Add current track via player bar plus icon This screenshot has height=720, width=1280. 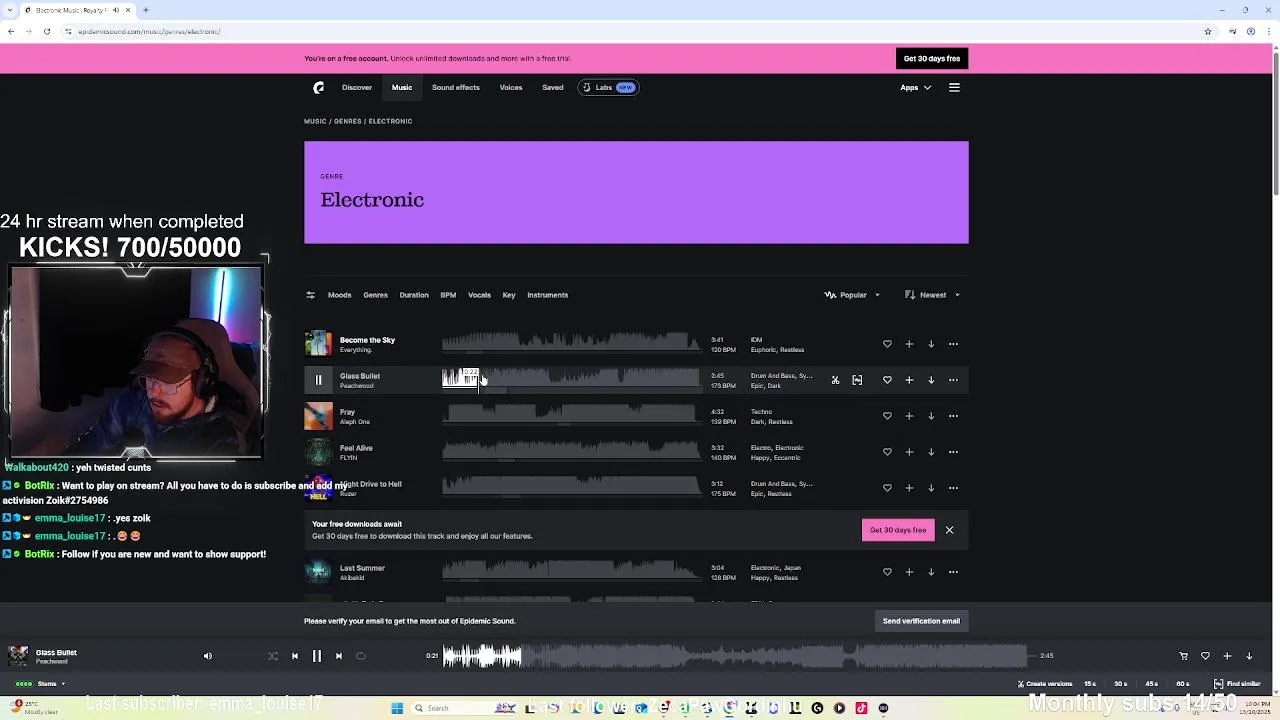(1227, 656)
